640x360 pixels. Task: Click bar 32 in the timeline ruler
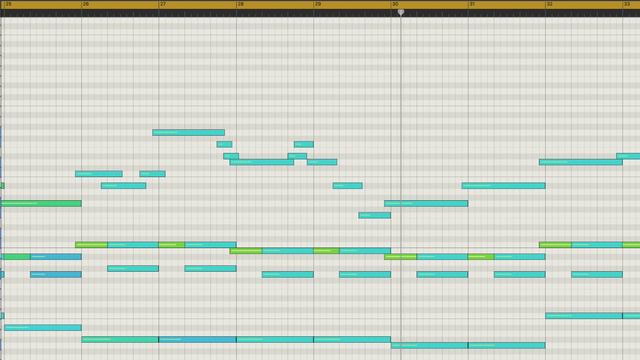[549, 4]
